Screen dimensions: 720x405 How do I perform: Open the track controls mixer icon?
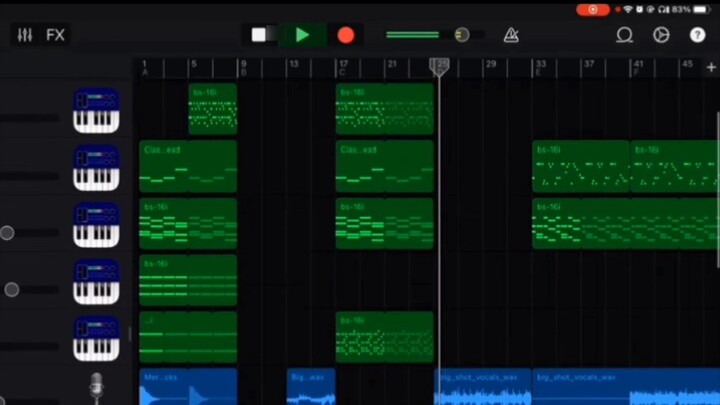click(x=25, y=35)
